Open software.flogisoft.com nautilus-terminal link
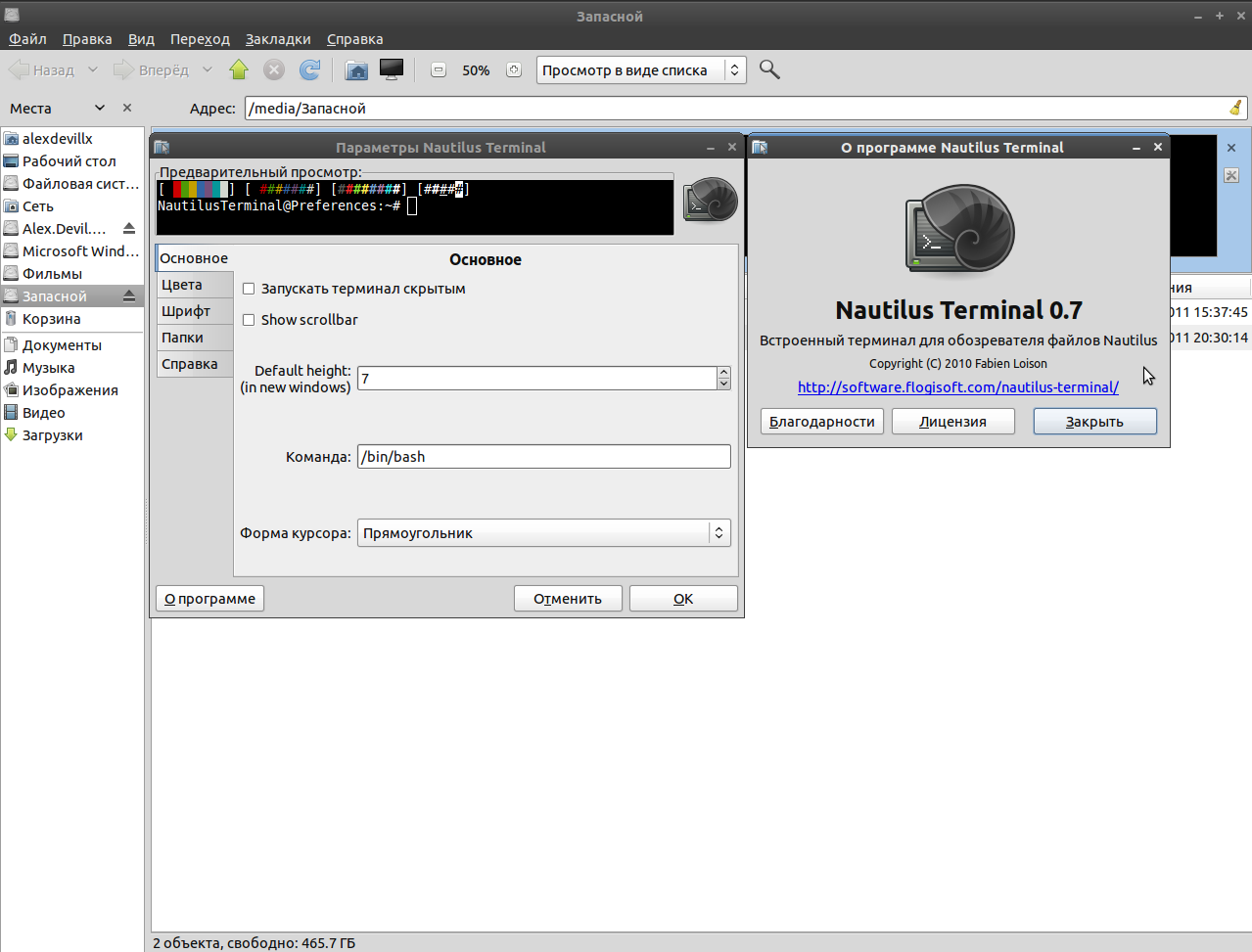The image size is (1252, 952). click(958, 387)
